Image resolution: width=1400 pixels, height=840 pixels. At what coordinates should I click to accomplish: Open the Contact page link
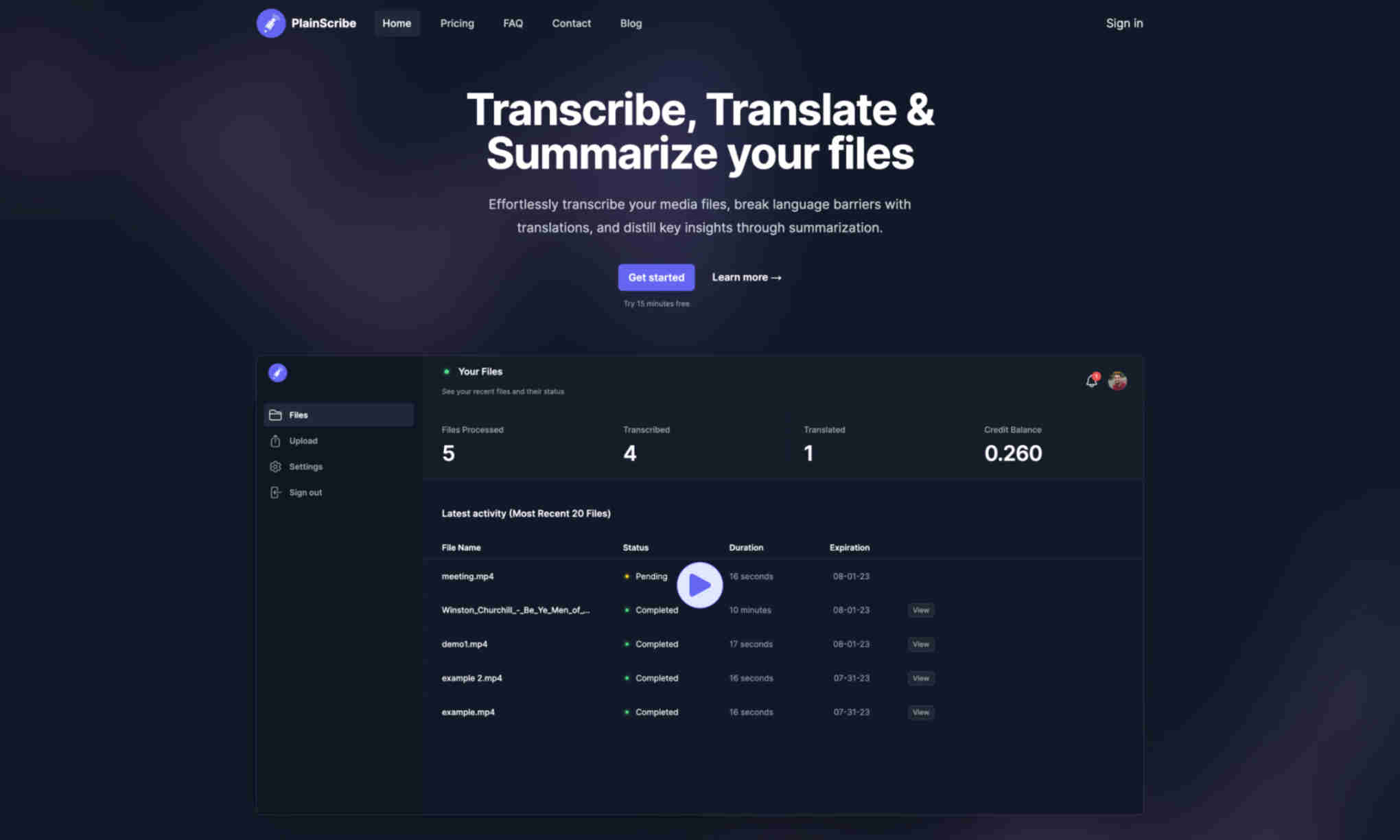[x=571, y=23]
